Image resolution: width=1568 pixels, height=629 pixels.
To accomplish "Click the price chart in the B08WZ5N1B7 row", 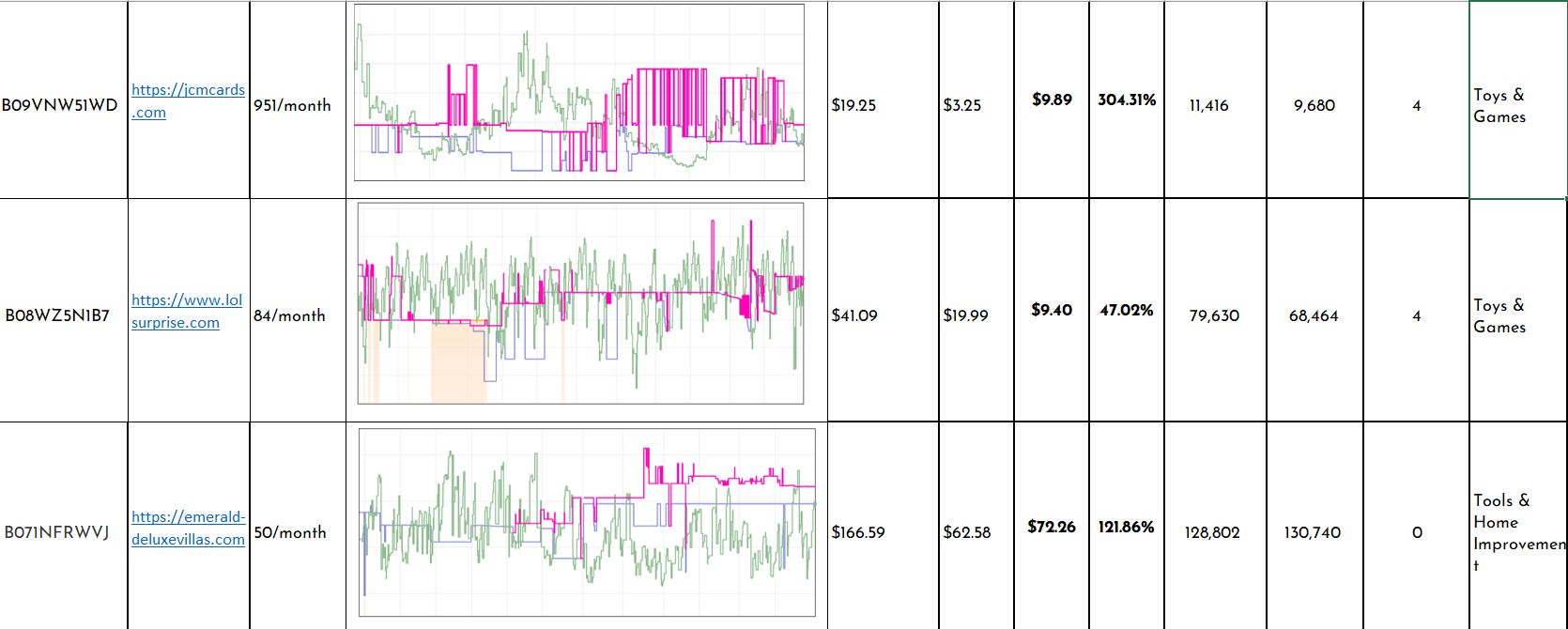I will coord(580,303).
